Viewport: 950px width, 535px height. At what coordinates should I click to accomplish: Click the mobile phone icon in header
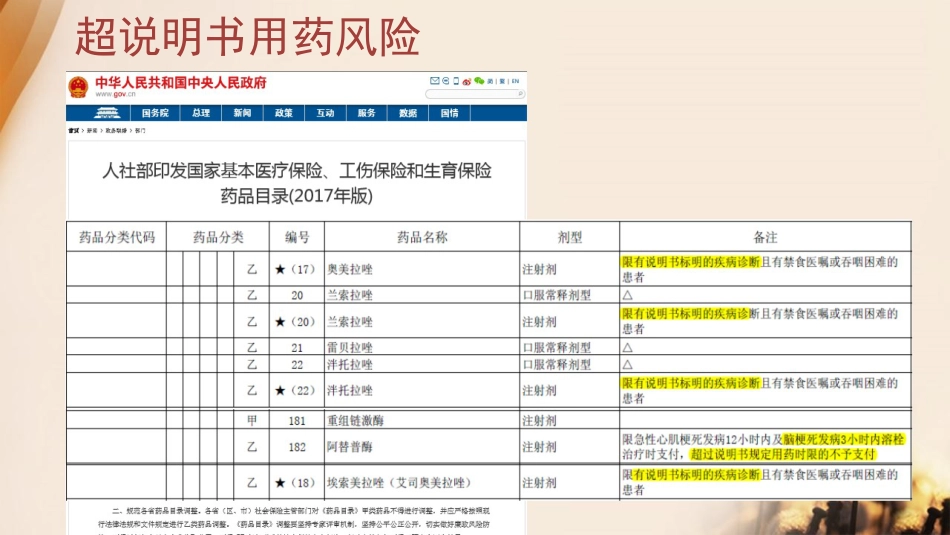tap(456, 81)
